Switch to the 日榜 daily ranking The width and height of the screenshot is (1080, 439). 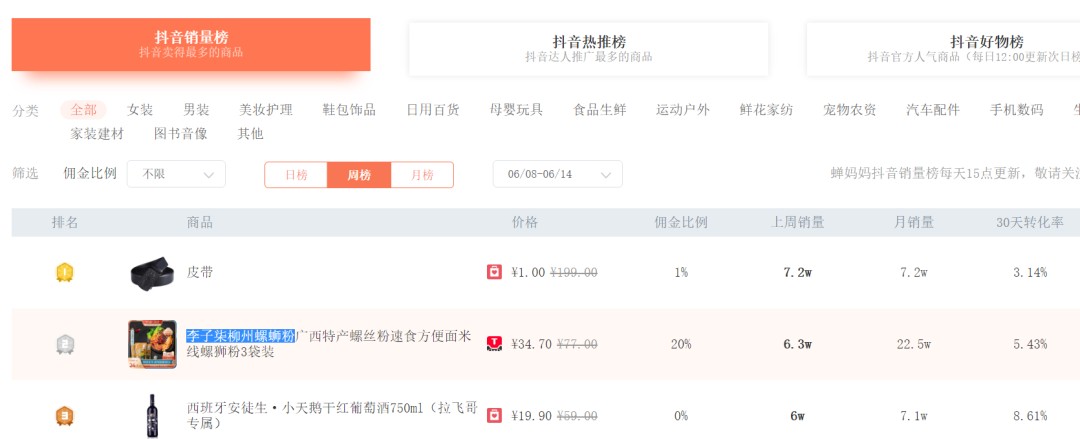(296, 175)
